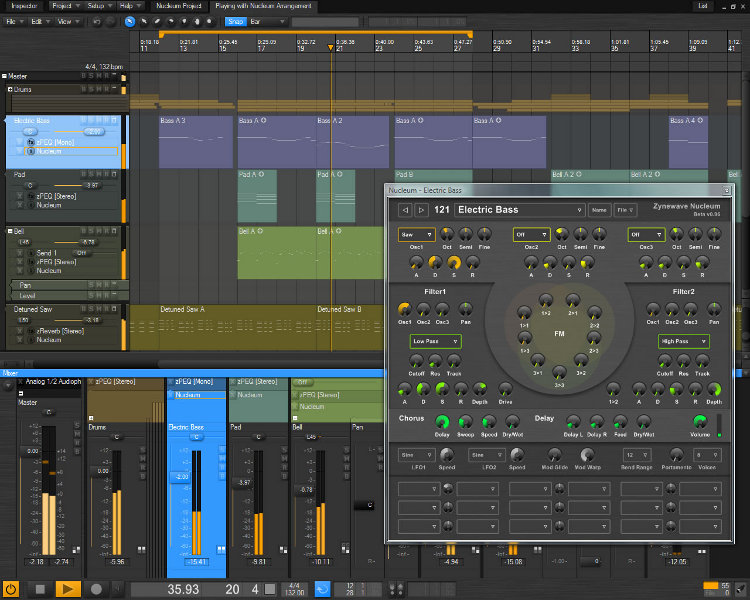The height and width of the screenshot is (600, 750).
Task: Select the blue pointer tool in toolbar
Action: (x=130, y=20)
